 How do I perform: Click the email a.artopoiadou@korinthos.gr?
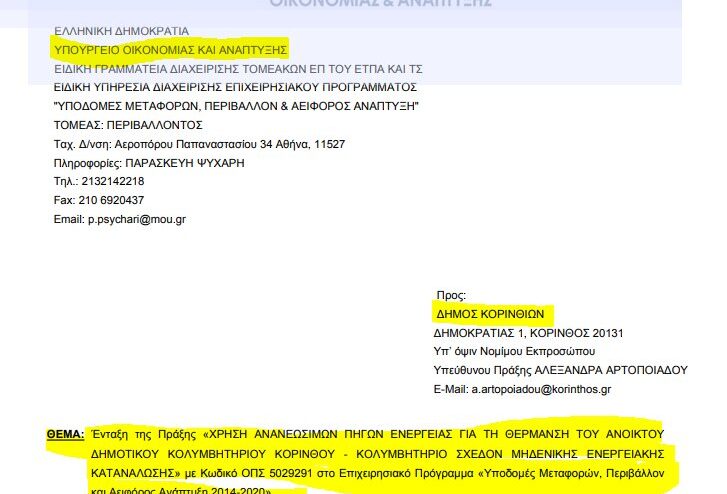(x=541, y=389)
